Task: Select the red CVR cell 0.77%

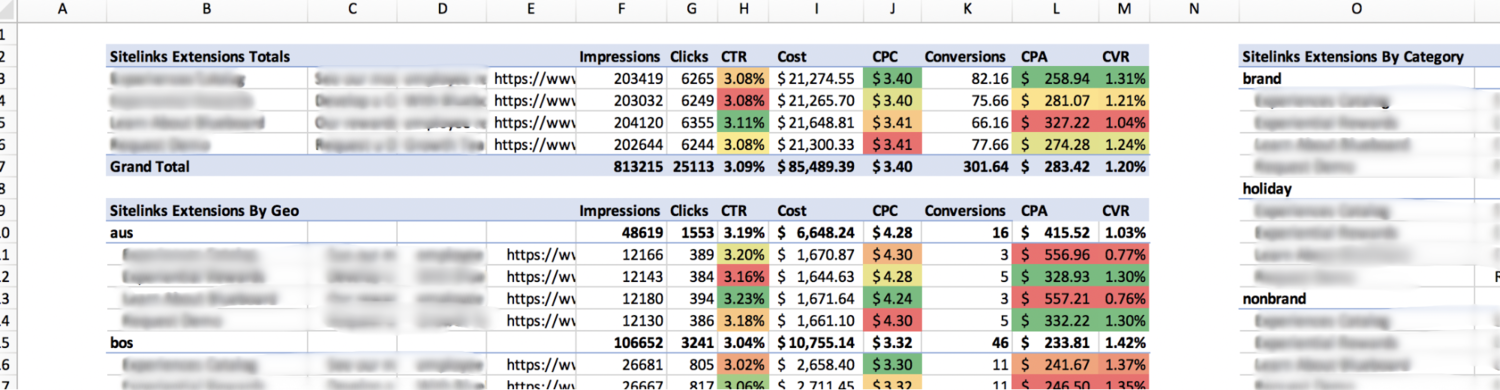Action: (1124, 255)
